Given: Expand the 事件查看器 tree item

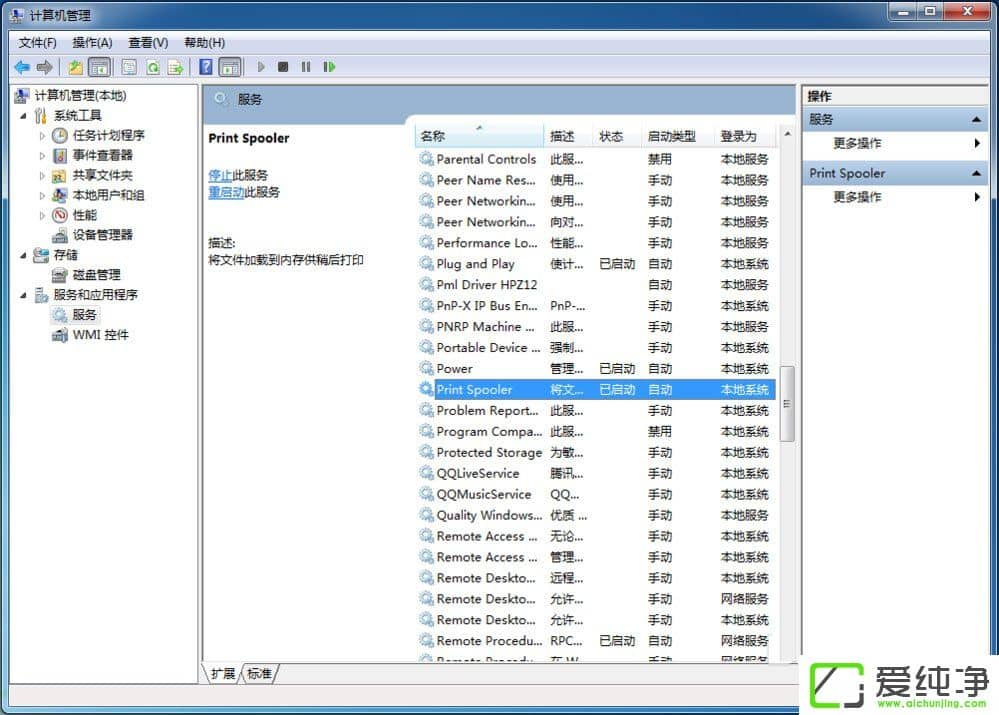Looking at the screenshot, I should (x=42, y=155).
